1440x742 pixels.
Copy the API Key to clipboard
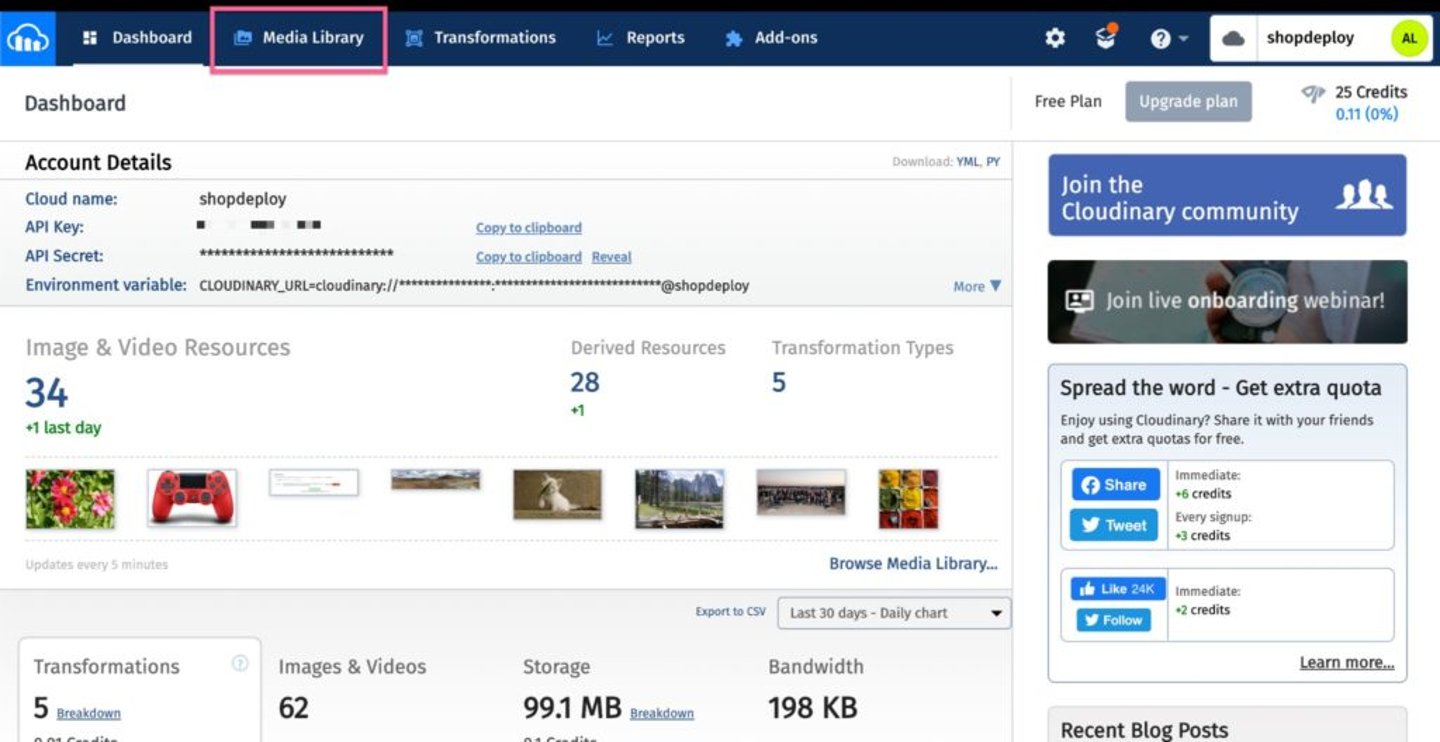point(528,227)
